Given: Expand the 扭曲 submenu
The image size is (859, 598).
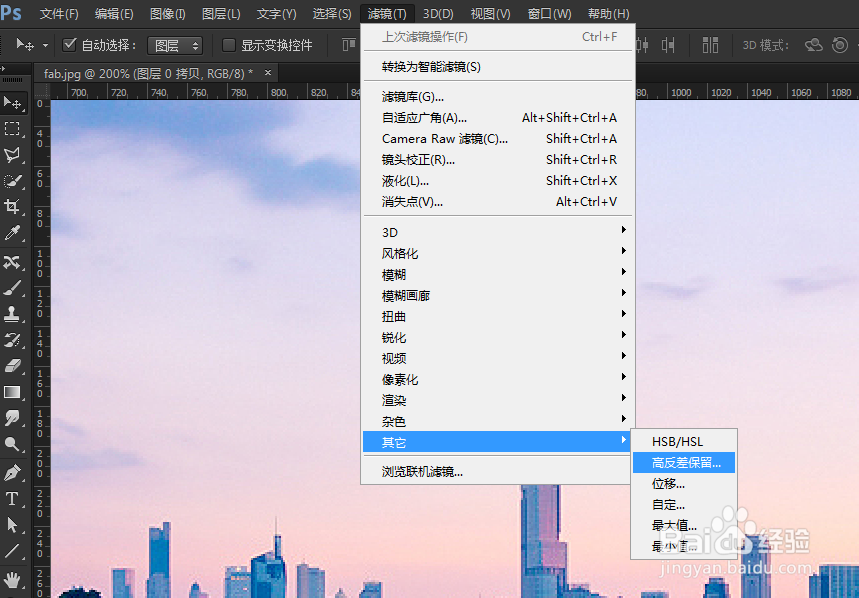Looking at the screenshot, I should click(x=497, y=316).
